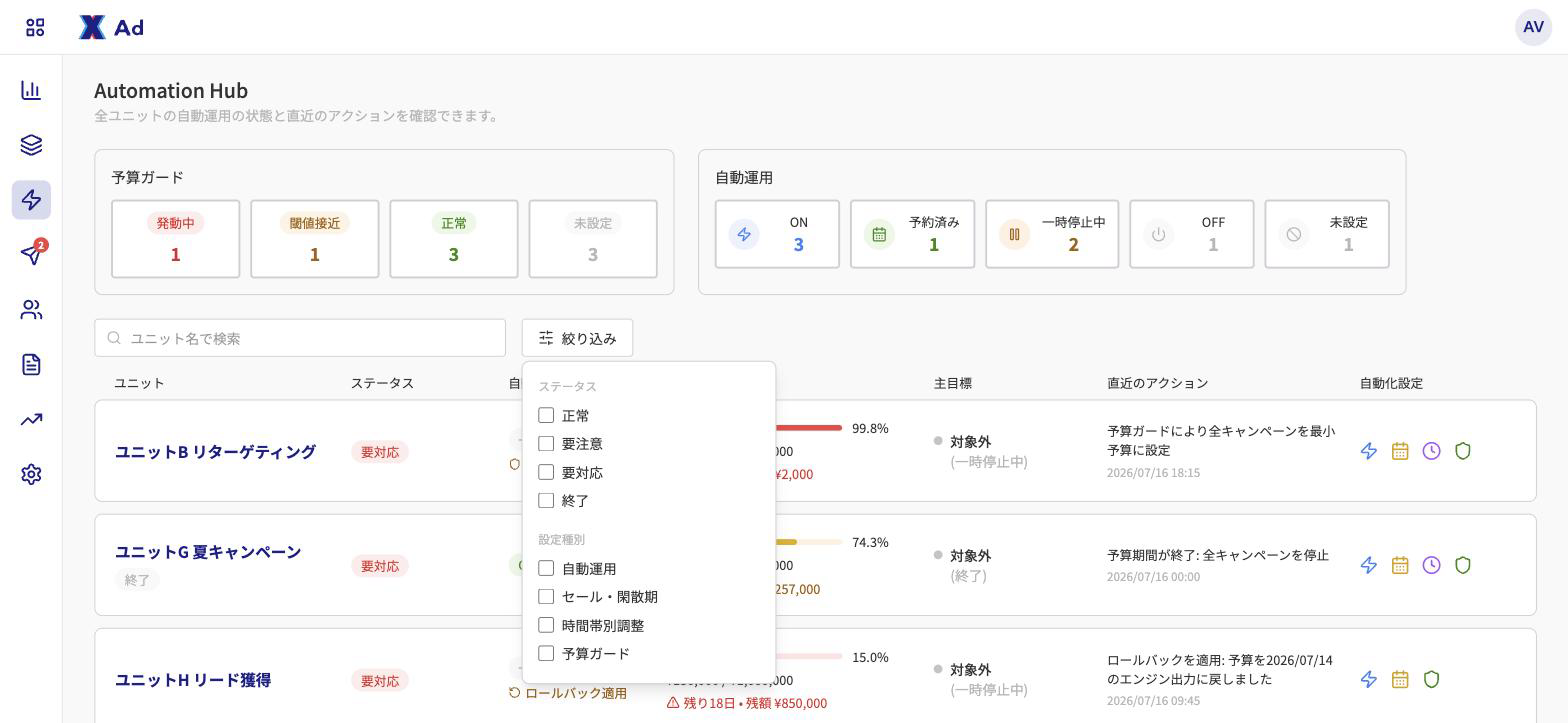The height and width of the screenshot is (723, 1568).
Task: Click lightning icon in ユニットH リード獲得 row
Action: pos(1369,679)
